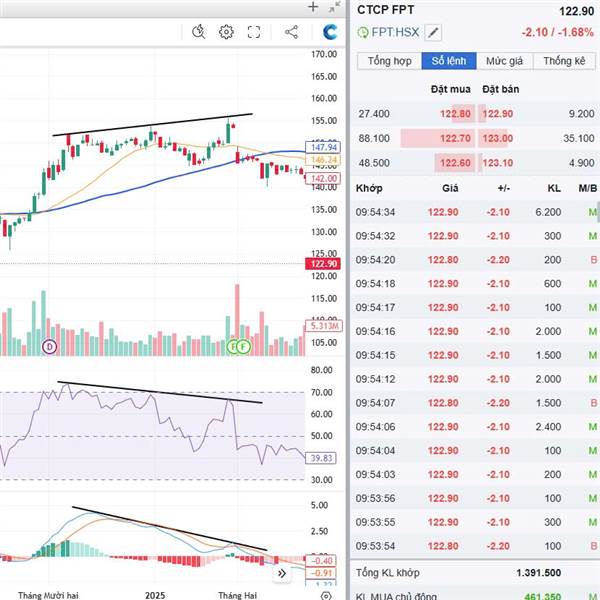Click the Đặt mua column header
This screenshot has width=600, height=600.
click(450, 89)
